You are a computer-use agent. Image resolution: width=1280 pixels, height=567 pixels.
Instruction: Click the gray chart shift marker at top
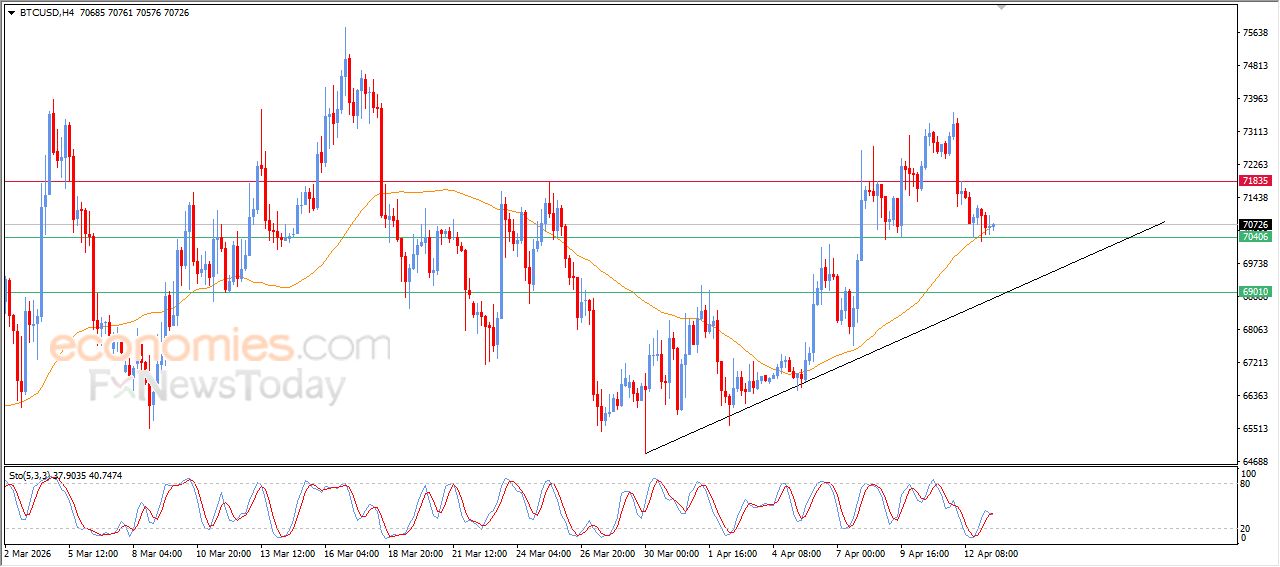click(x=1001, y=7)
